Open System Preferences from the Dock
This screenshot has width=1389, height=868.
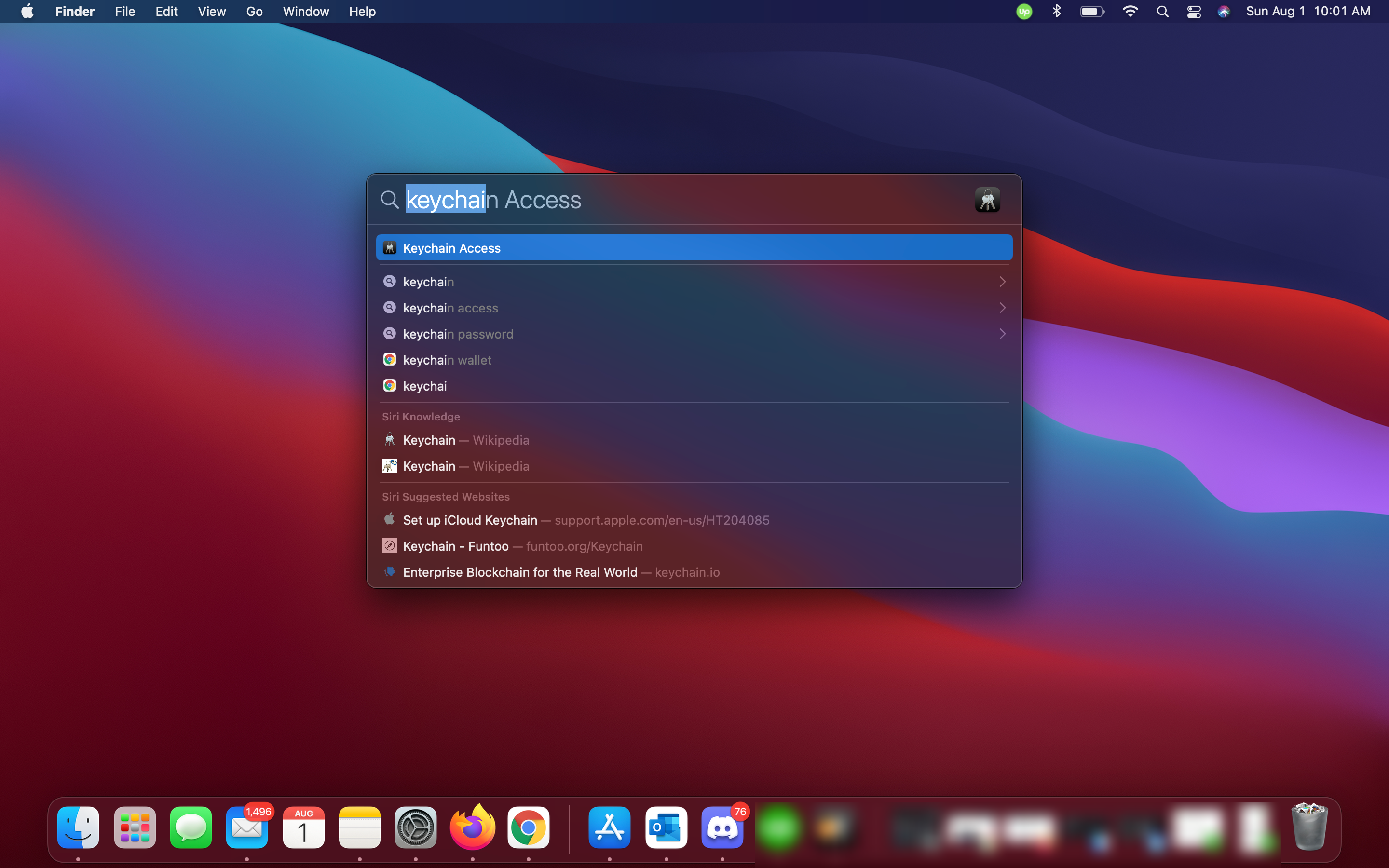point(416,828)
